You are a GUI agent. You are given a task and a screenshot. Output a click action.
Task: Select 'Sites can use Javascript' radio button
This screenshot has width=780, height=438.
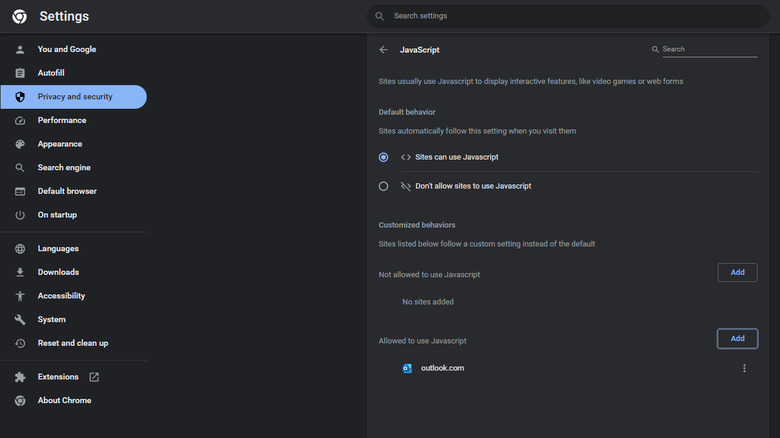384,157
